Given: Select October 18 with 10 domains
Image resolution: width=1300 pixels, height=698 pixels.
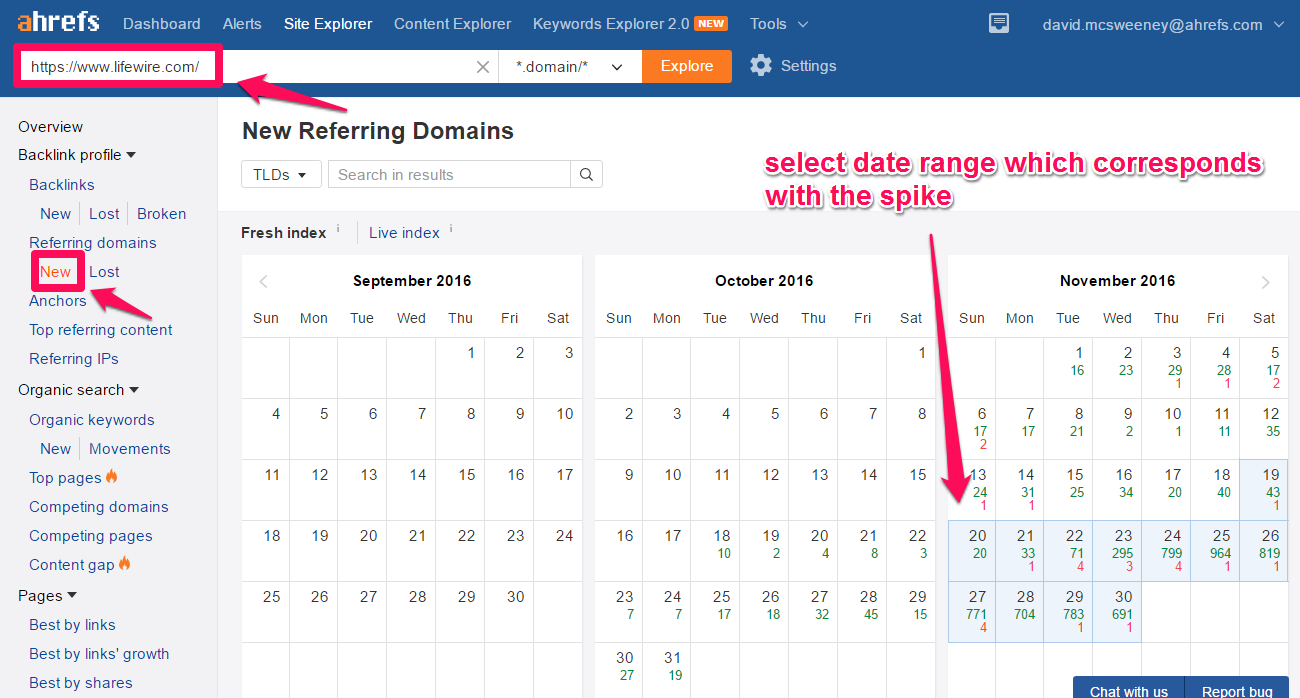Looking at the screenshot, I should tap(715, 551).
